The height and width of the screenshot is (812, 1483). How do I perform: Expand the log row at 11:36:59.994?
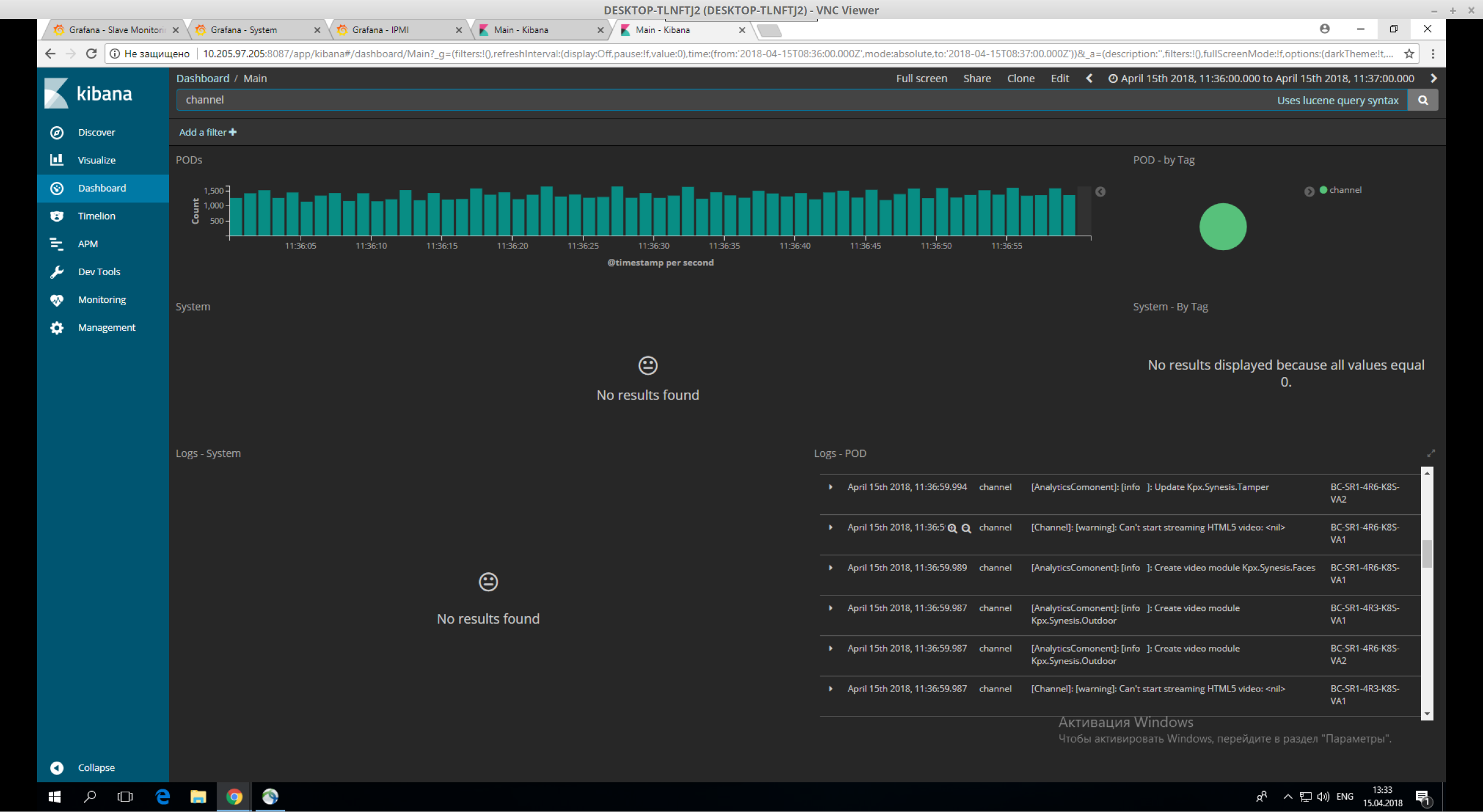831,487
